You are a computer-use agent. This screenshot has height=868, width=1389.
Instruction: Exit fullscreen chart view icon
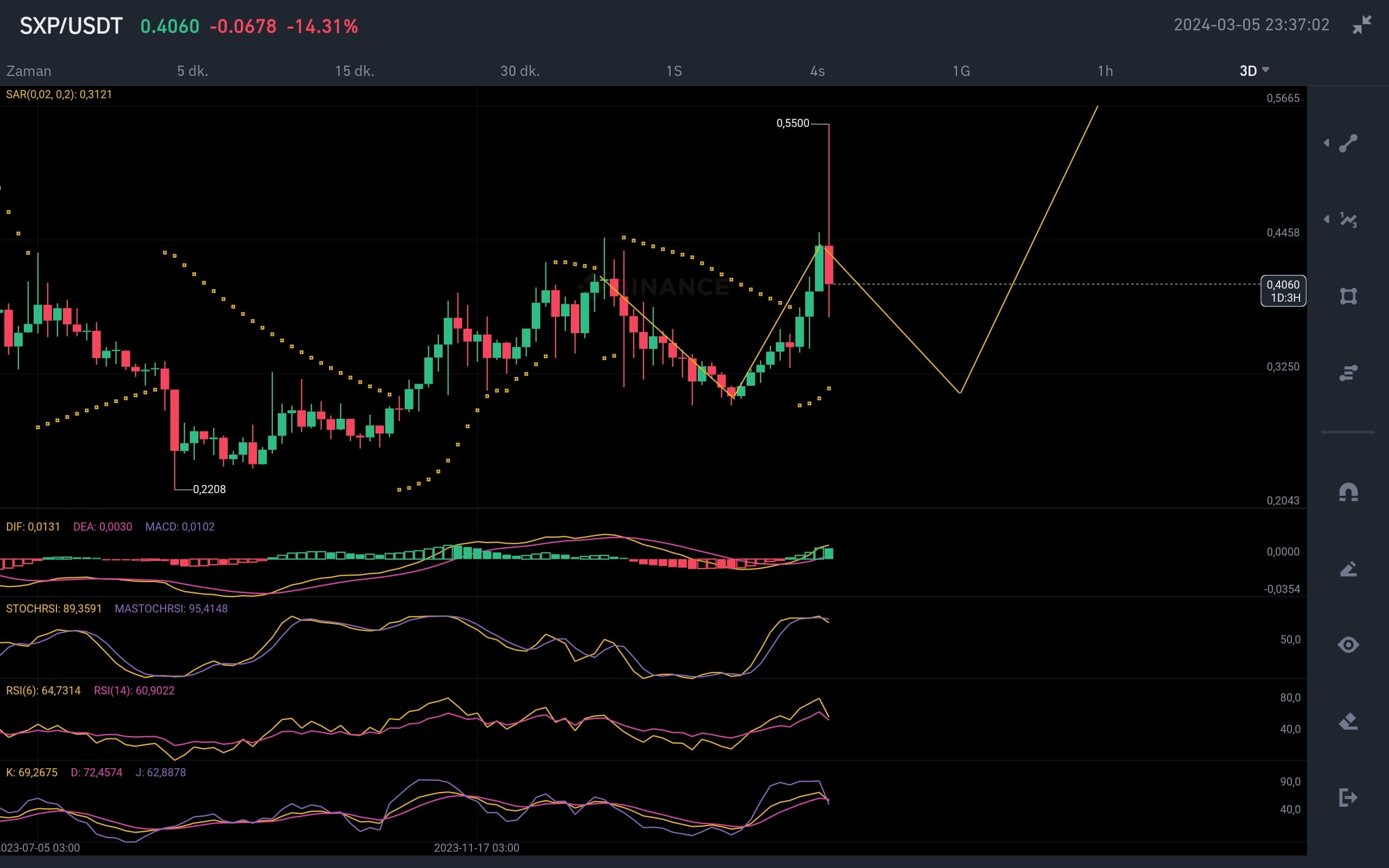point(1361,25)
